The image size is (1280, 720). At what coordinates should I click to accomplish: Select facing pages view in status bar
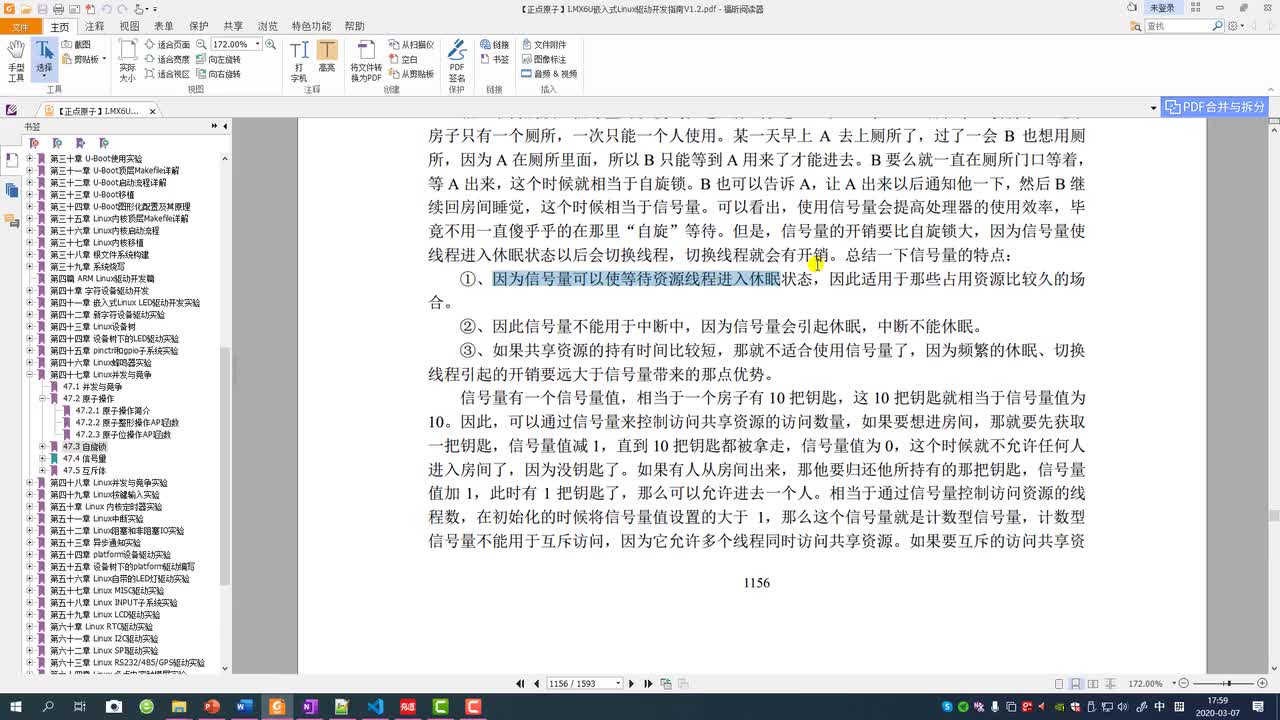pos(1092,683)
